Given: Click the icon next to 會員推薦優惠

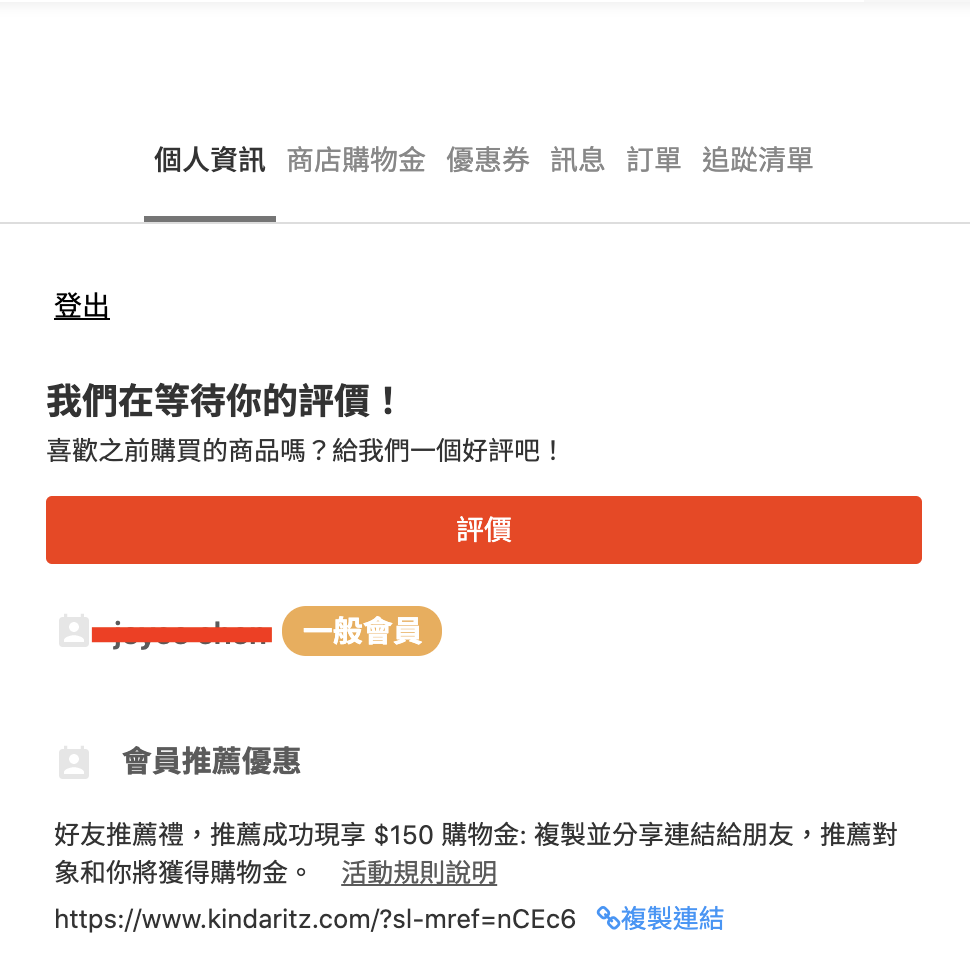Looking at the screenshot, I should click(x=74, y=762).
